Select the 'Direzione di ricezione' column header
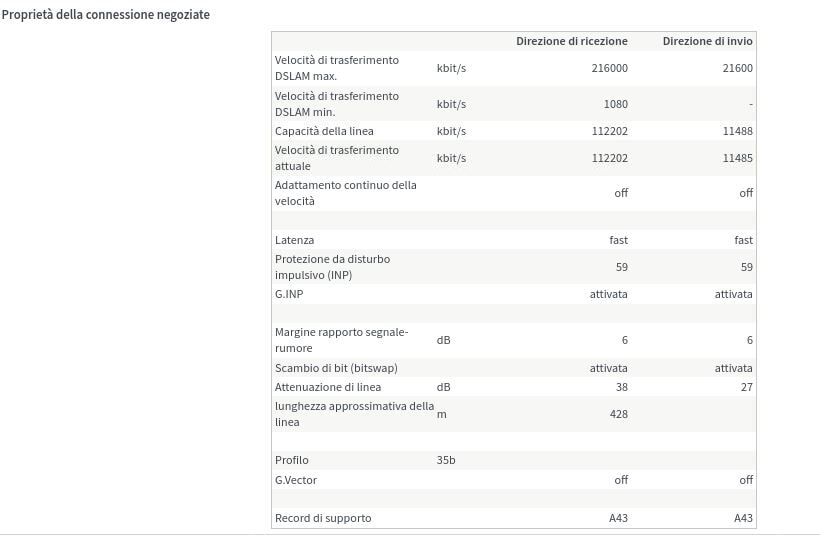820x535 pixels. click(x=572, y=41)
